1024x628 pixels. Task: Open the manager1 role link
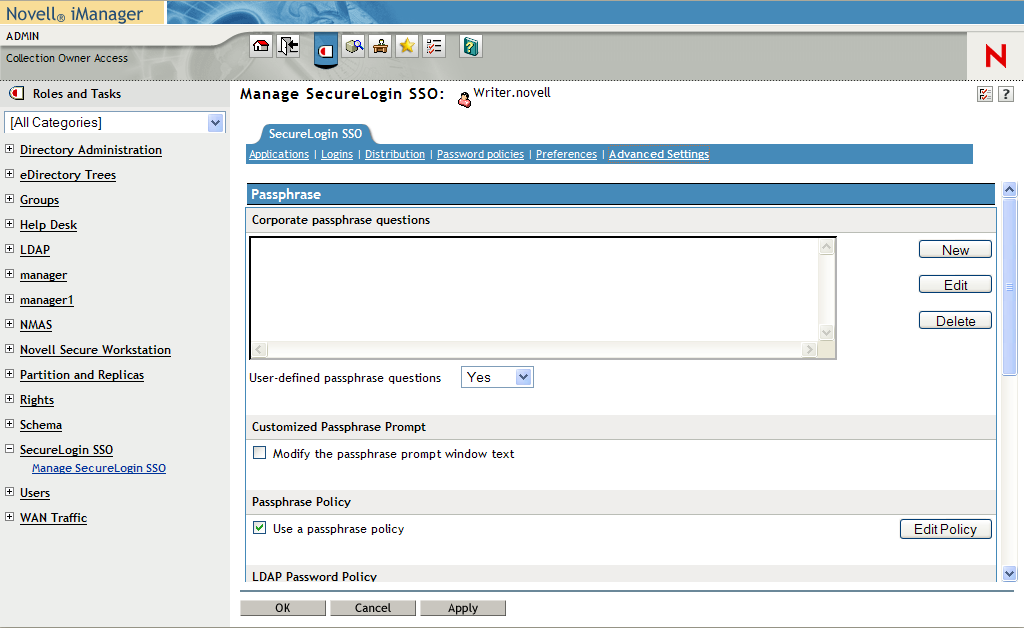46,300
